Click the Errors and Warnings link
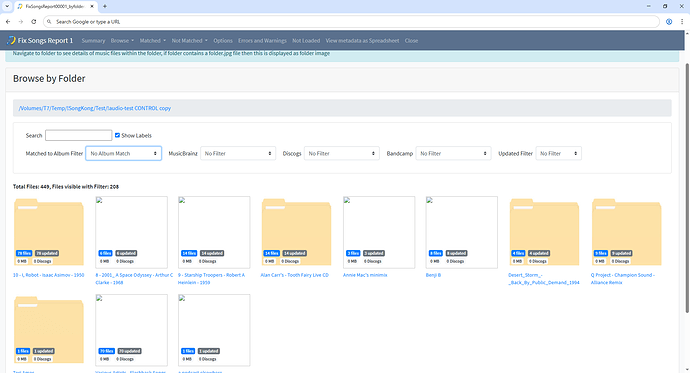The width and height of the screenshot is (690, 373). [x=262, y=40]
